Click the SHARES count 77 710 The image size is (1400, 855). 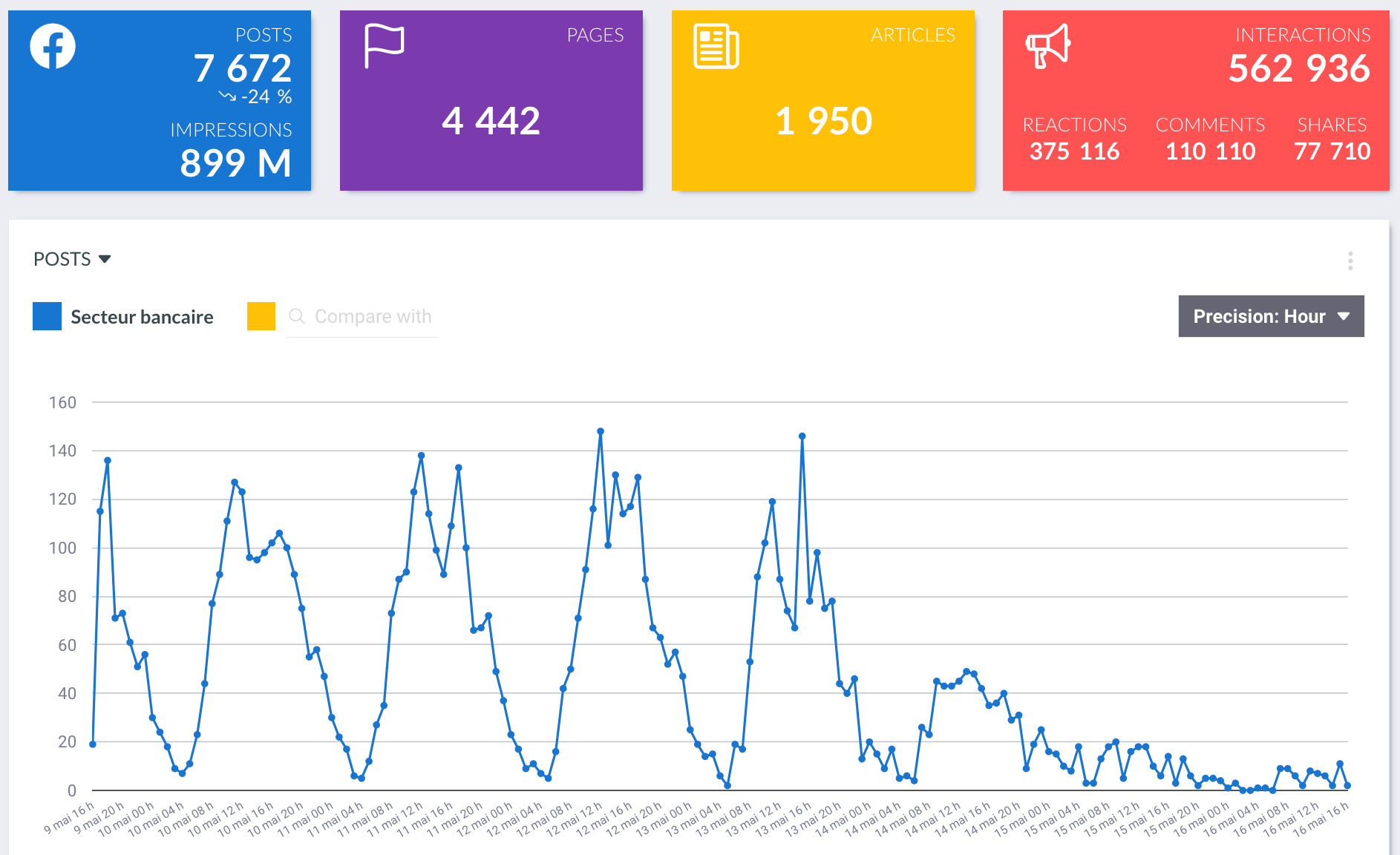tap(1332, 151)
